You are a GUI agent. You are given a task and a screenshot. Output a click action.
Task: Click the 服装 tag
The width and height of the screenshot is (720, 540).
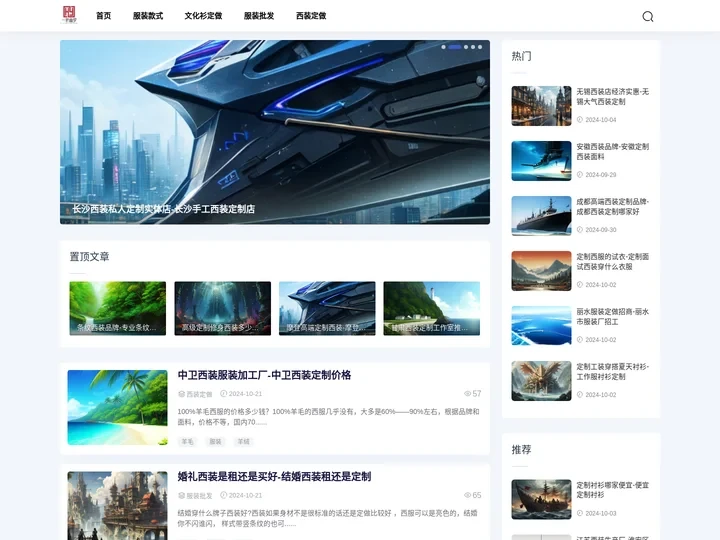[215, 441]
